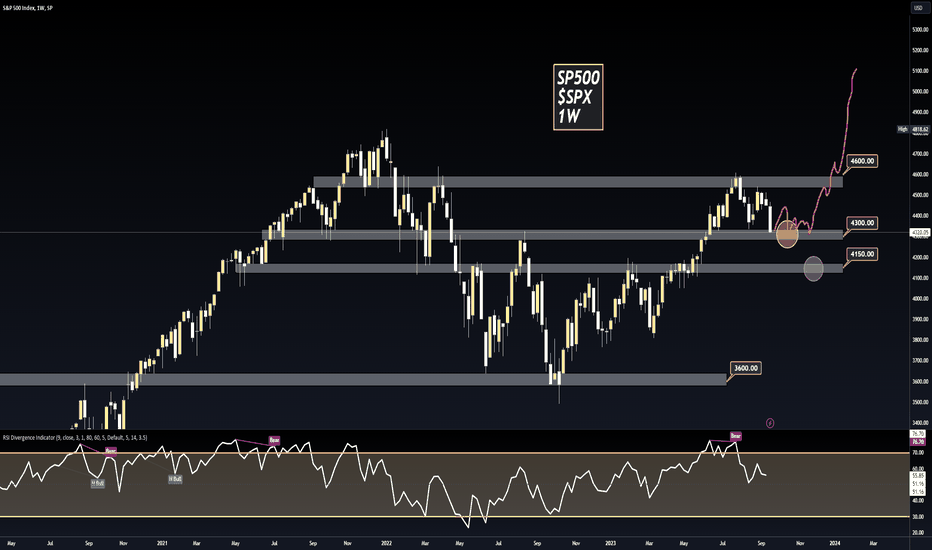932x550 pixels.
Task: Click the 2022 time axis label
Action: point(386,543)
